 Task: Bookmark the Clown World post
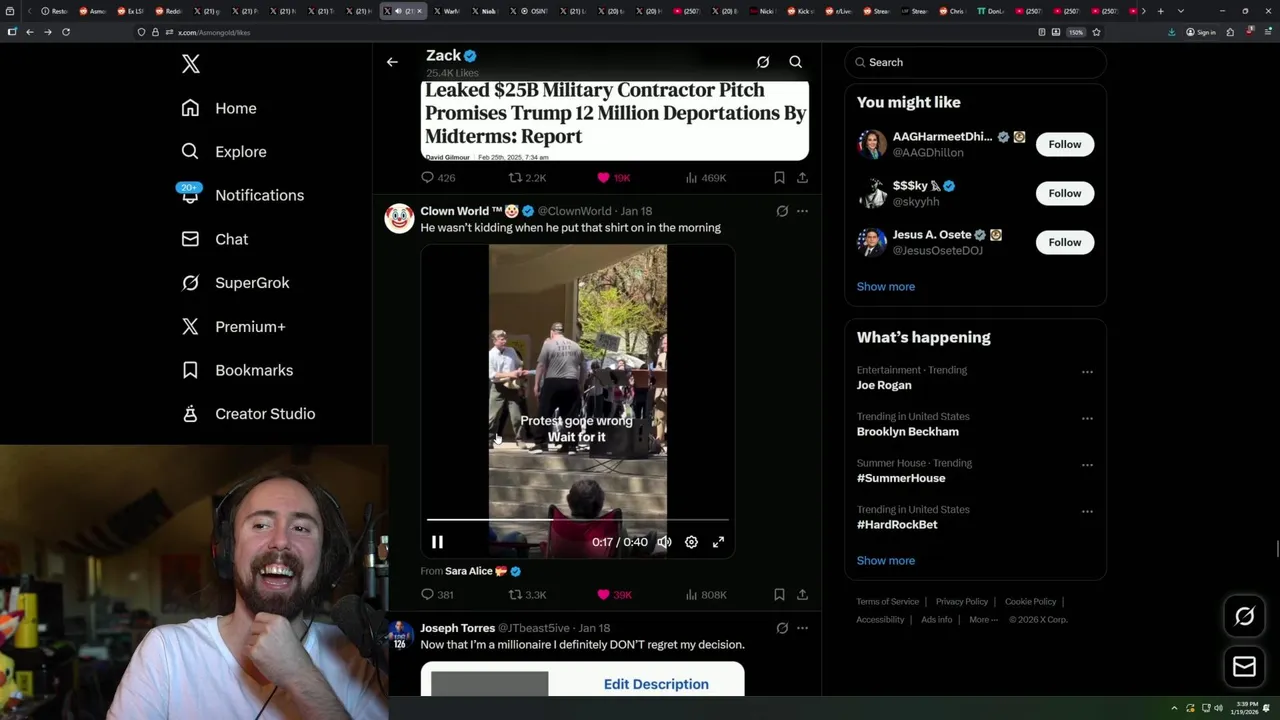[779, 595]
